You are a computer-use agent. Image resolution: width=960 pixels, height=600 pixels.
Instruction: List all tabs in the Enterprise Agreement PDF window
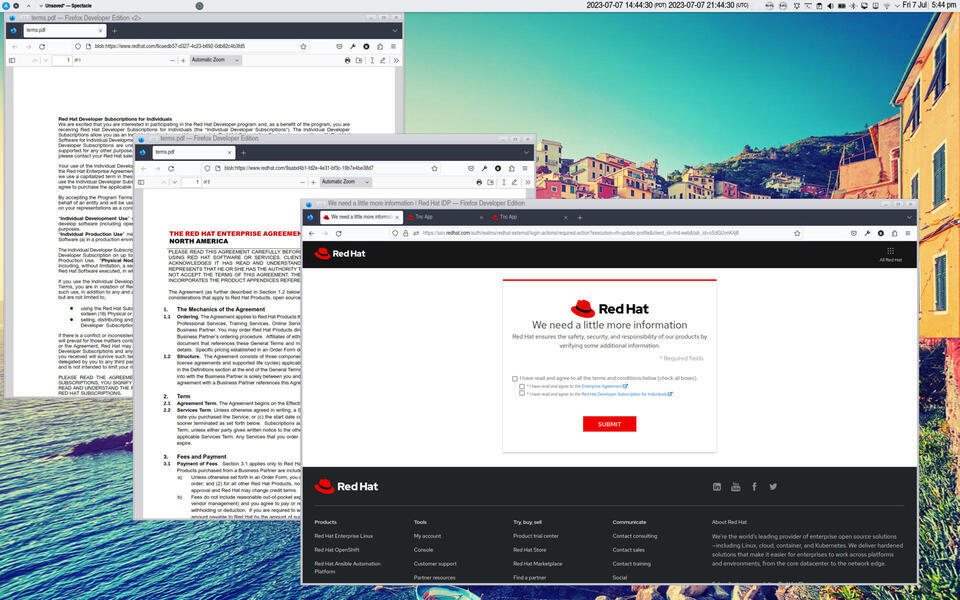coord(526,152)
